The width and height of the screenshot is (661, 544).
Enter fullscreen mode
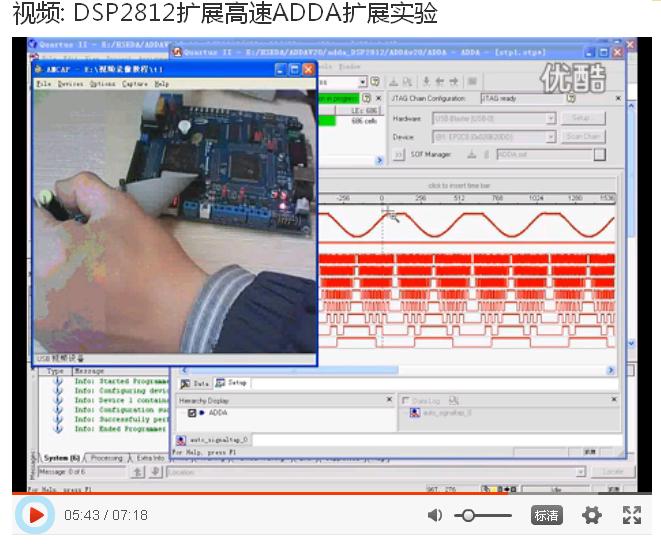[631, 515]
